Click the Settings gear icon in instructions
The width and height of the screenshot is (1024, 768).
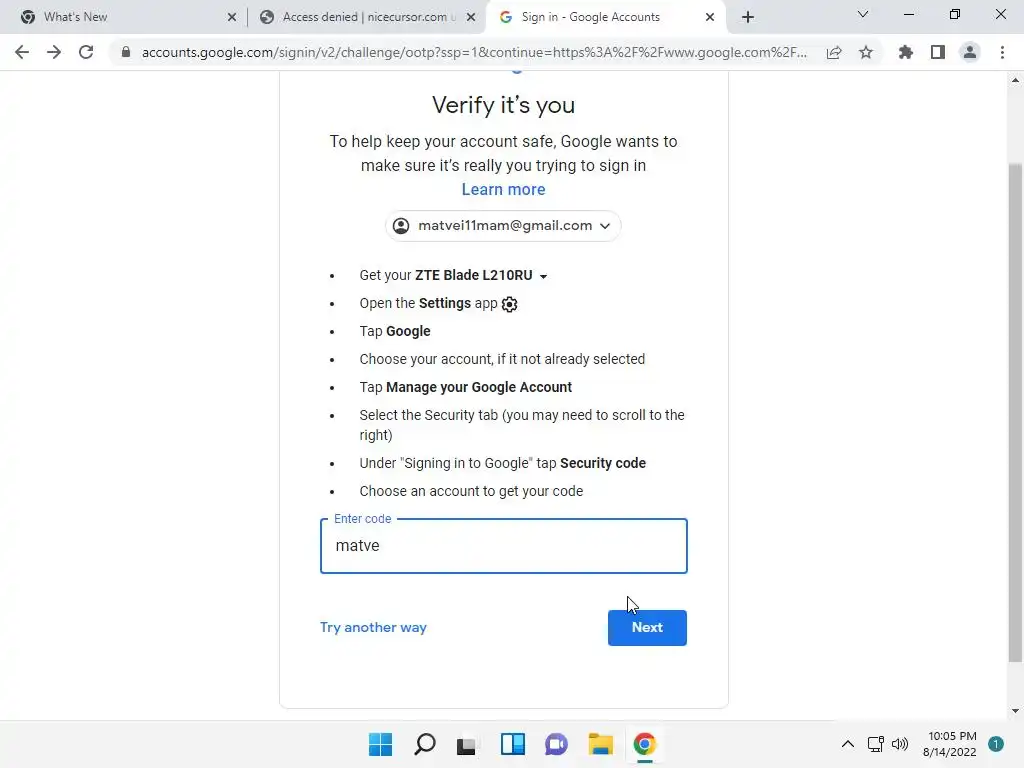[x=509, y=304]
